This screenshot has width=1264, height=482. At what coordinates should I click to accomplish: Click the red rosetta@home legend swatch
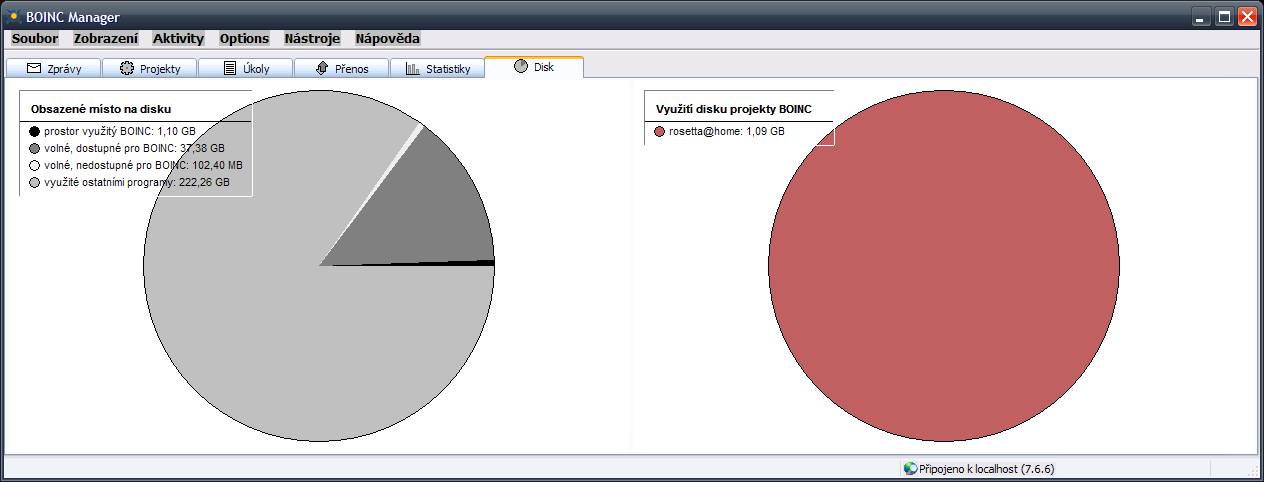[660, 131]
